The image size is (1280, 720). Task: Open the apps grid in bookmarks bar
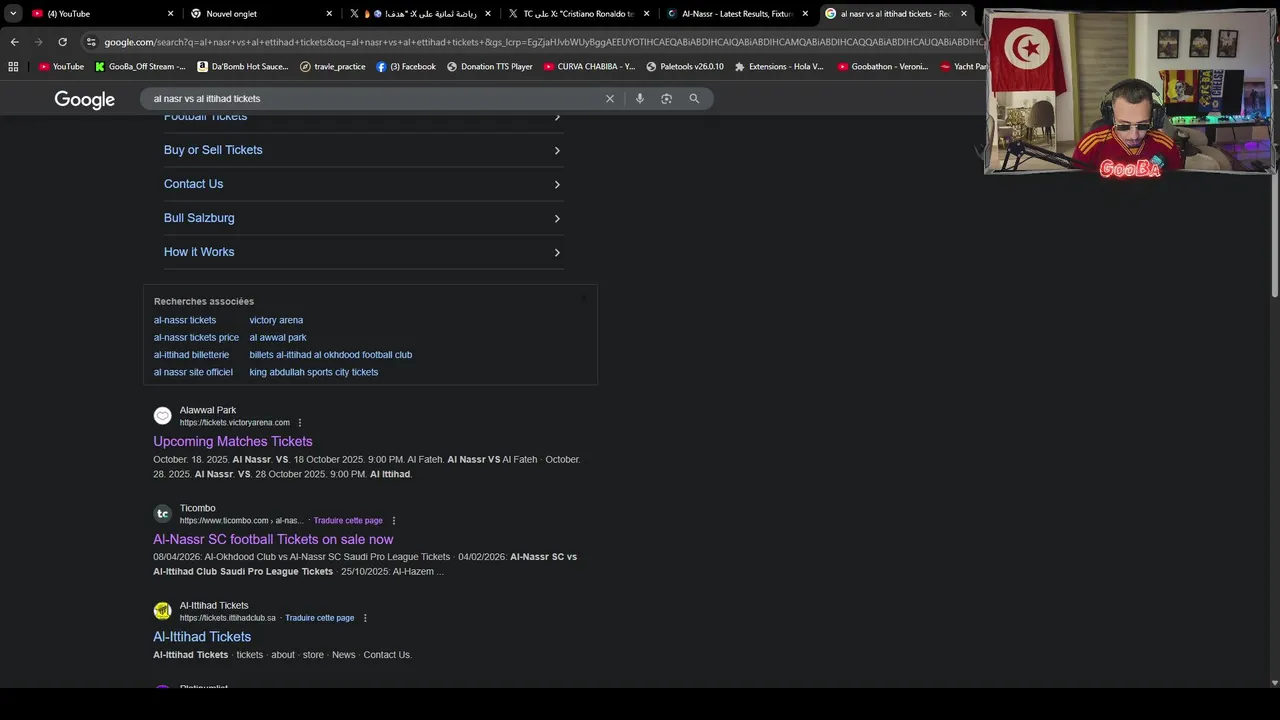click(13, 67)
